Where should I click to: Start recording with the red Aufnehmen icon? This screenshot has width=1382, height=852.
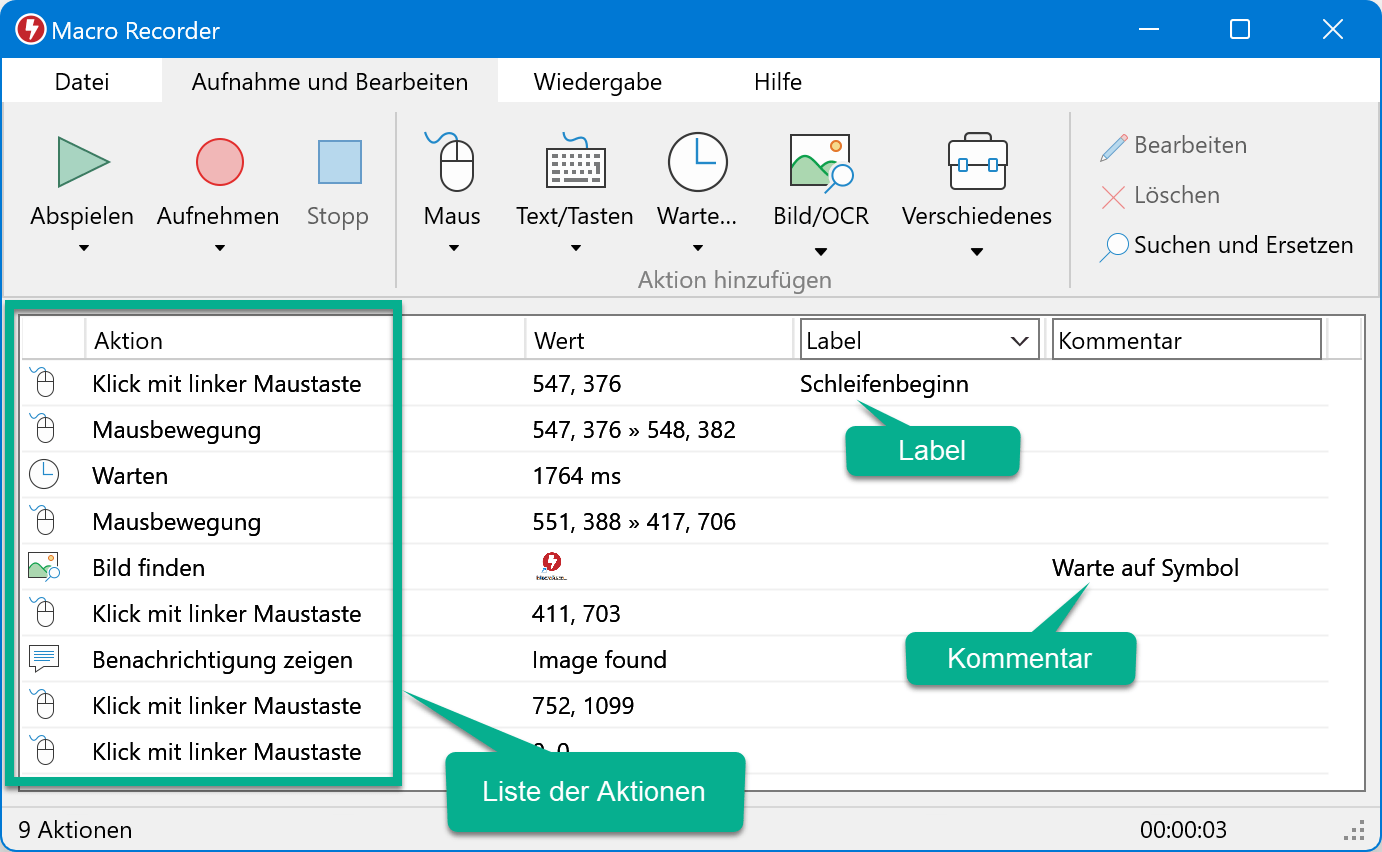coord(219,162)
